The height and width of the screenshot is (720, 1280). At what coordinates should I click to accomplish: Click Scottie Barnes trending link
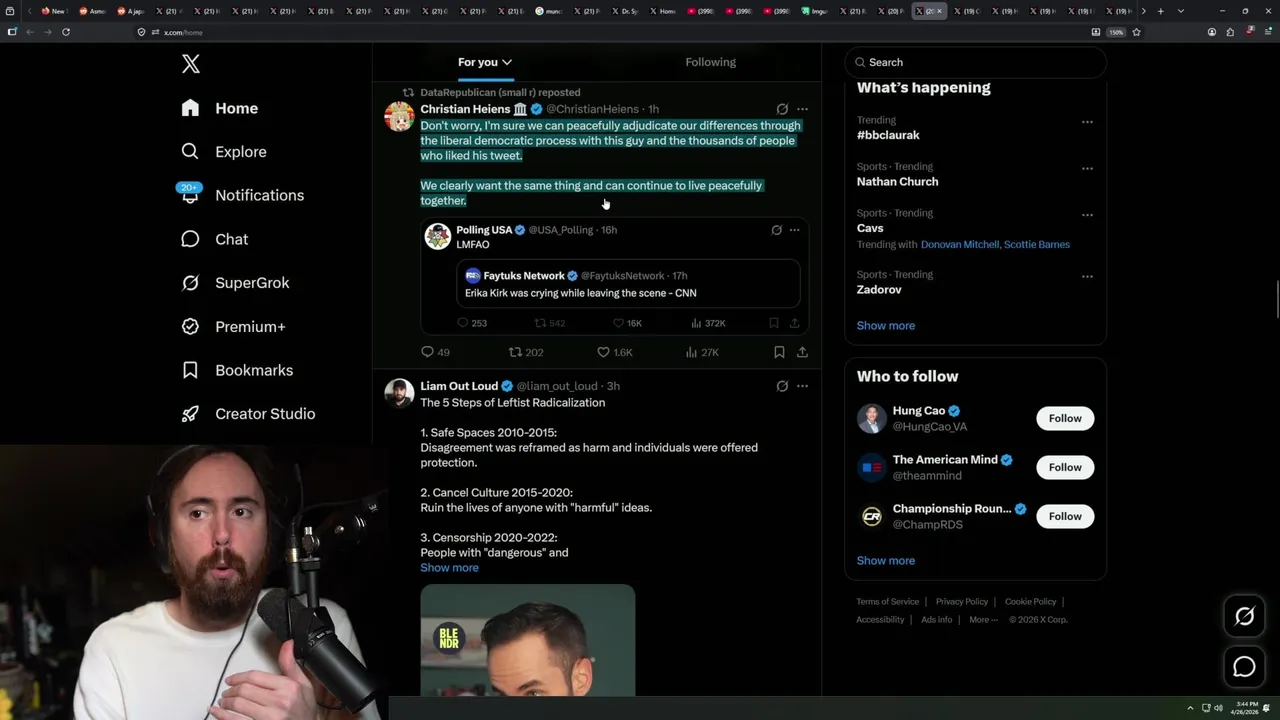1037,244
